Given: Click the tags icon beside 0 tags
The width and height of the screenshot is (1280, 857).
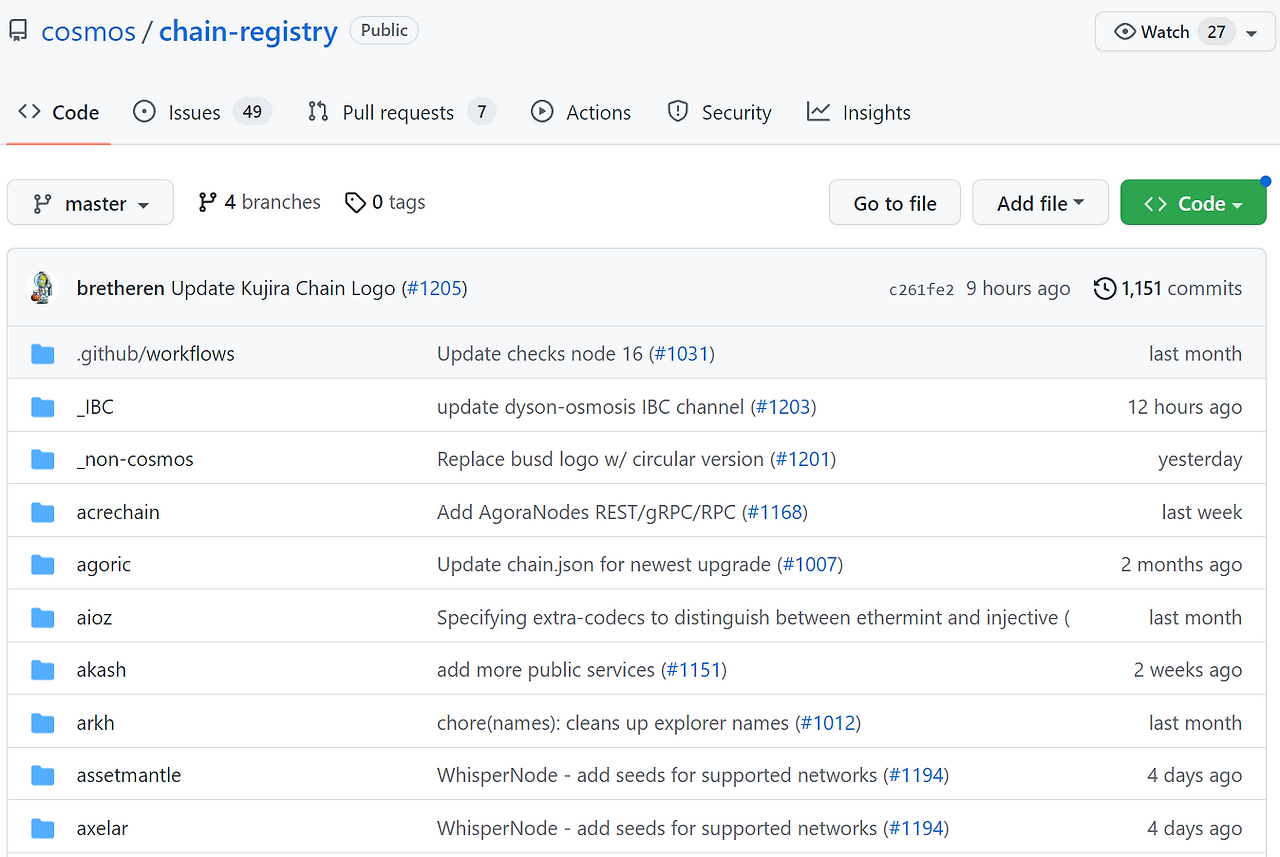Looking at the screenshot, I should pos(356,202).
